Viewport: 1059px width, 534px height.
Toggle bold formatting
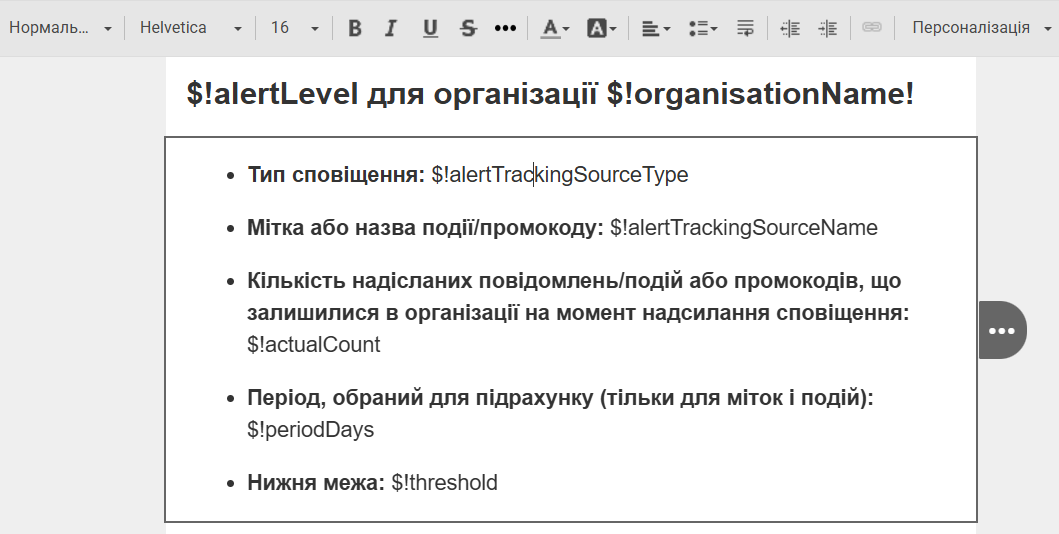point(355,28)
